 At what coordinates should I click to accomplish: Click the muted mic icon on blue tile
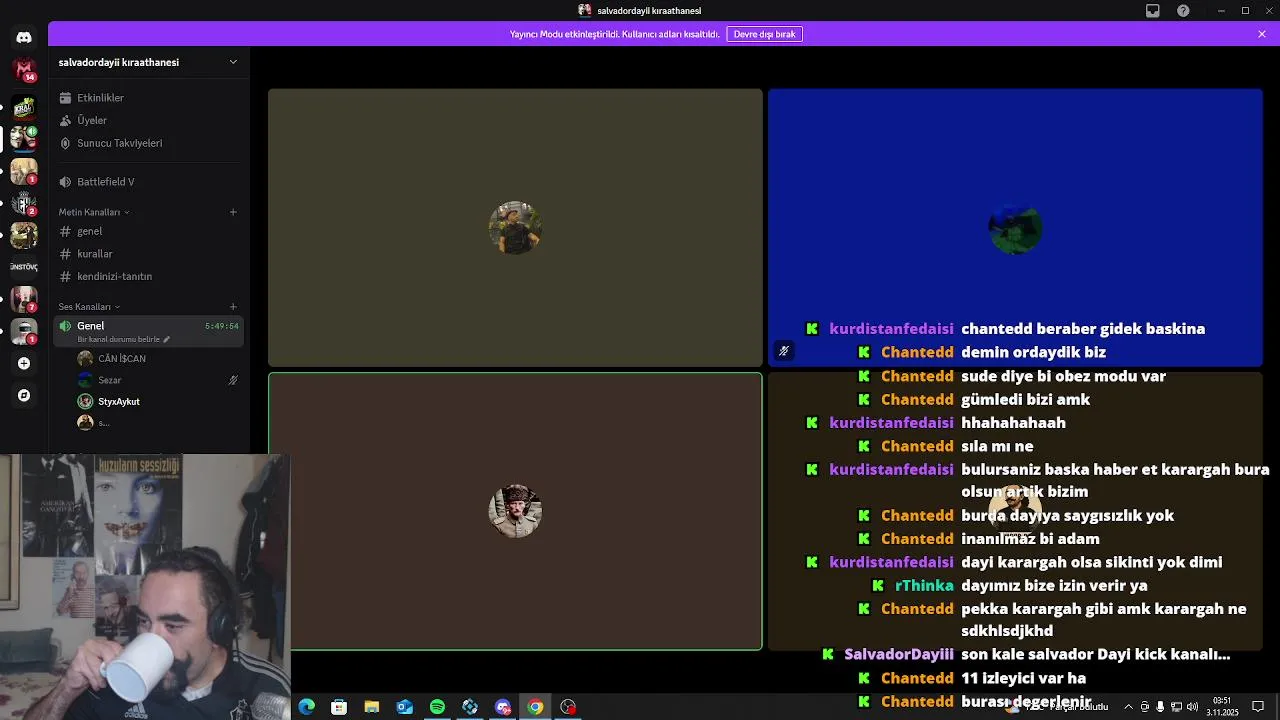pyautogui.click(x=784, y=351)
